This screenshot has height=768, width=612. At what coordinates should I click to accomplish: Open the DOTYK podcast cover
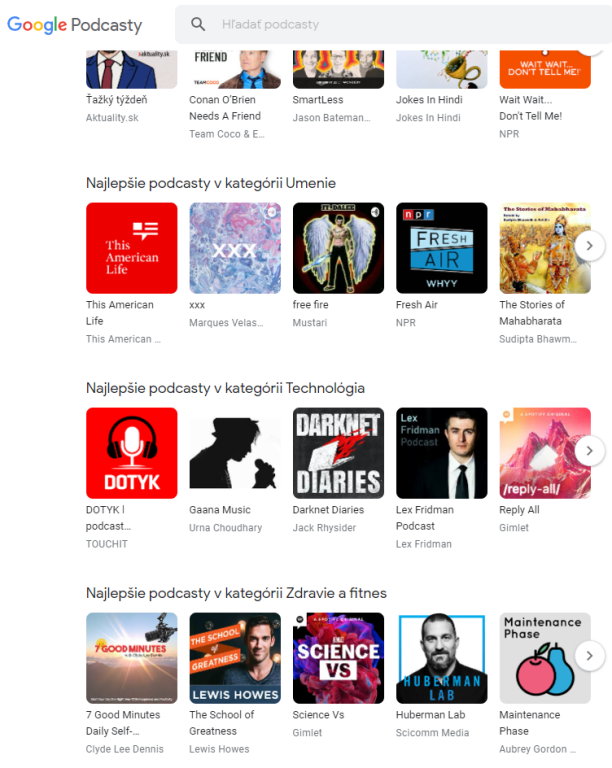click(x=132, y=453)
